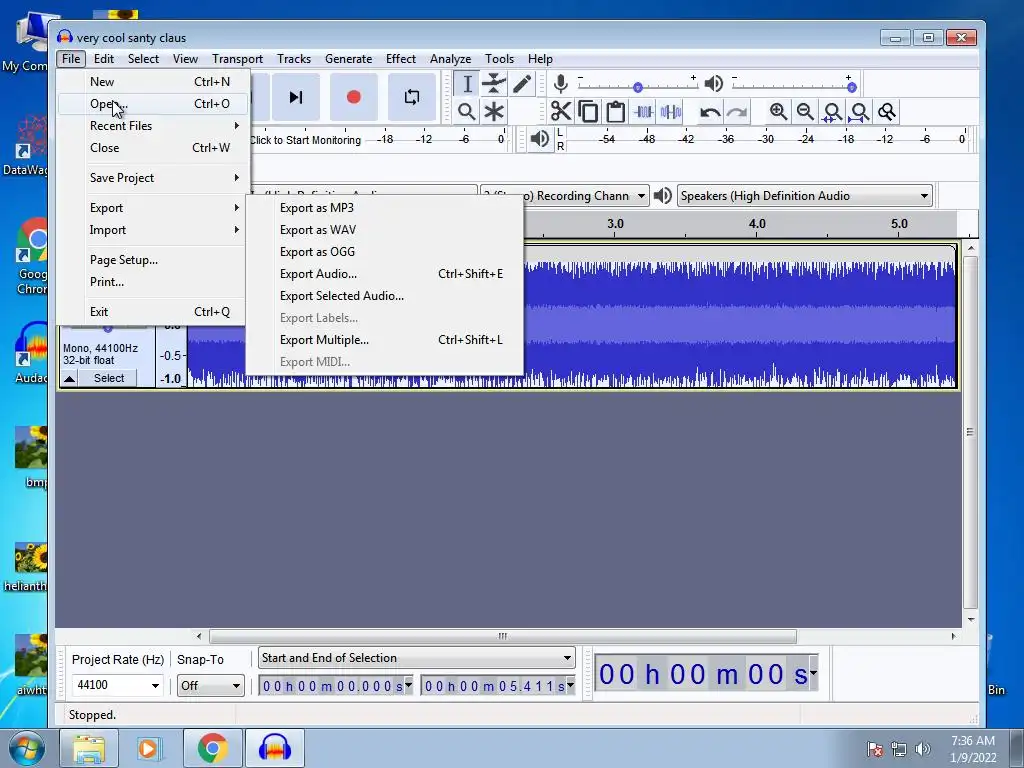Click the speaker icon beside Speakers device
The height and width of the screenshot is (768, 1024).
[662, 195]
